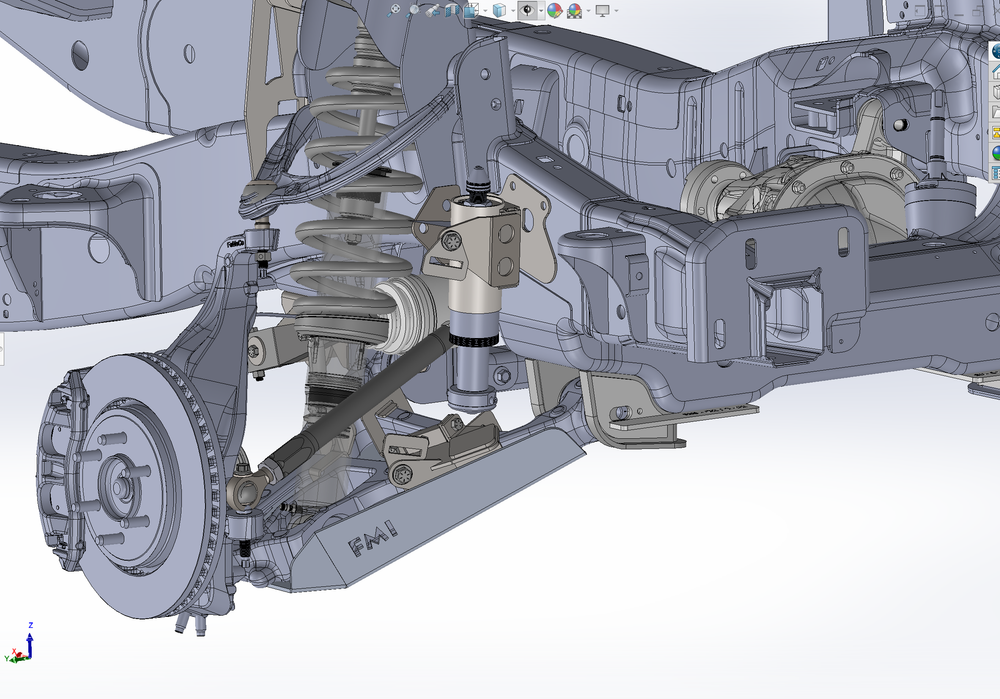This screenshot has height=699, width=1000.
Task: Open the Display Style dropdown arrow
Action: pyautogui.click(x=512, y=11)
